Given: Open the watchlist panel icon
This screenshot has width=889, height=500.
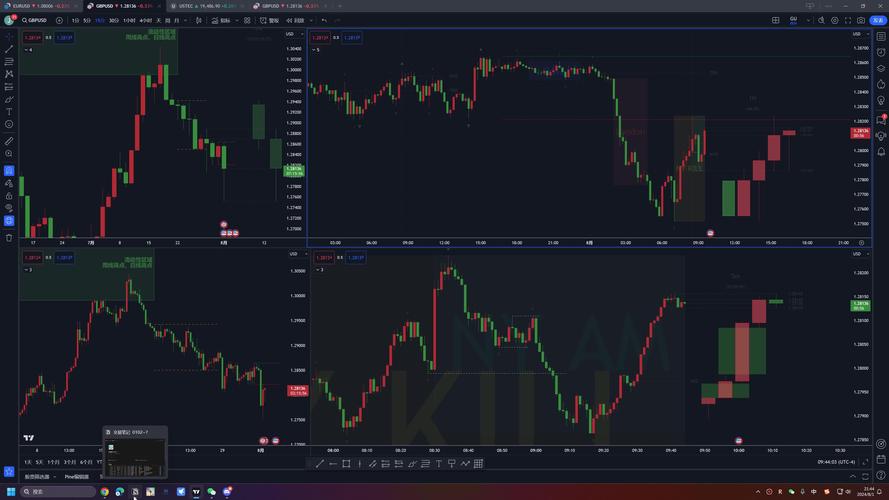Looking at the screenshot, I should click(x=881, y=37).
